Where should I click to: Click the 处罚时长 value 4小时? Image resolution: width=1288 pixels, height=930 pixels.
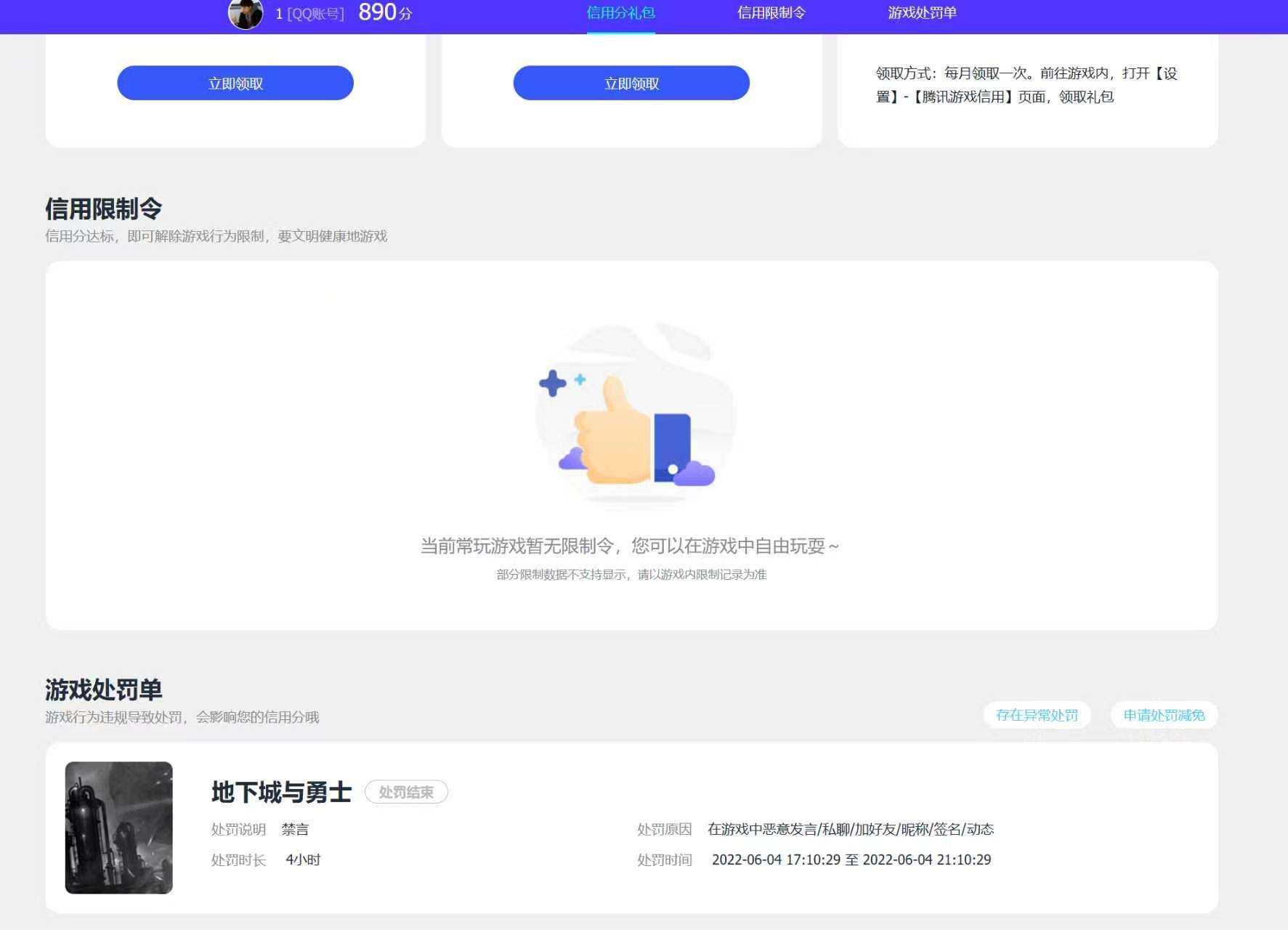pos(303,860)
